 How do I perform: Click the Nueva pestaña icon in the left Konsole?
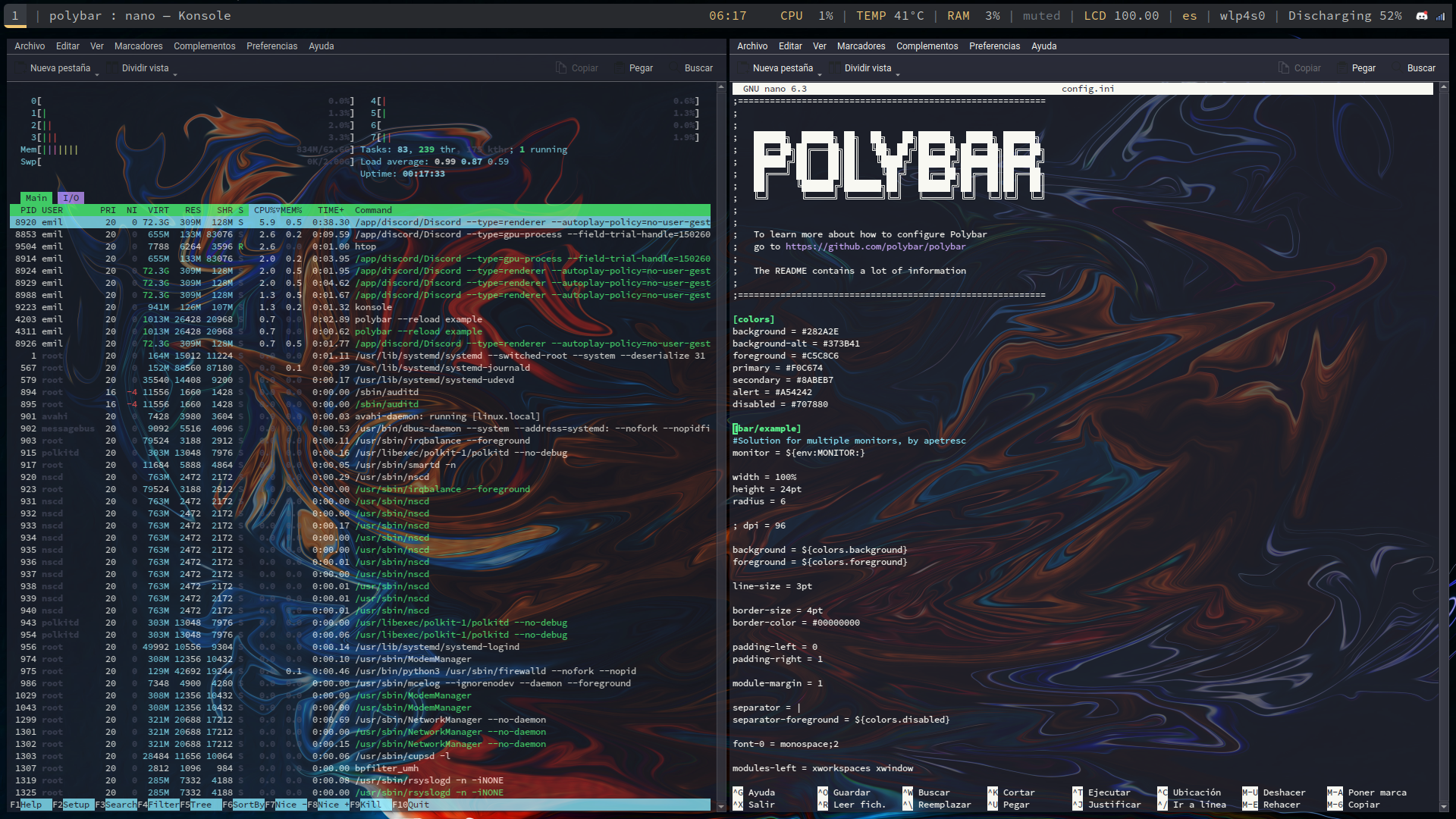pos(20,67)
